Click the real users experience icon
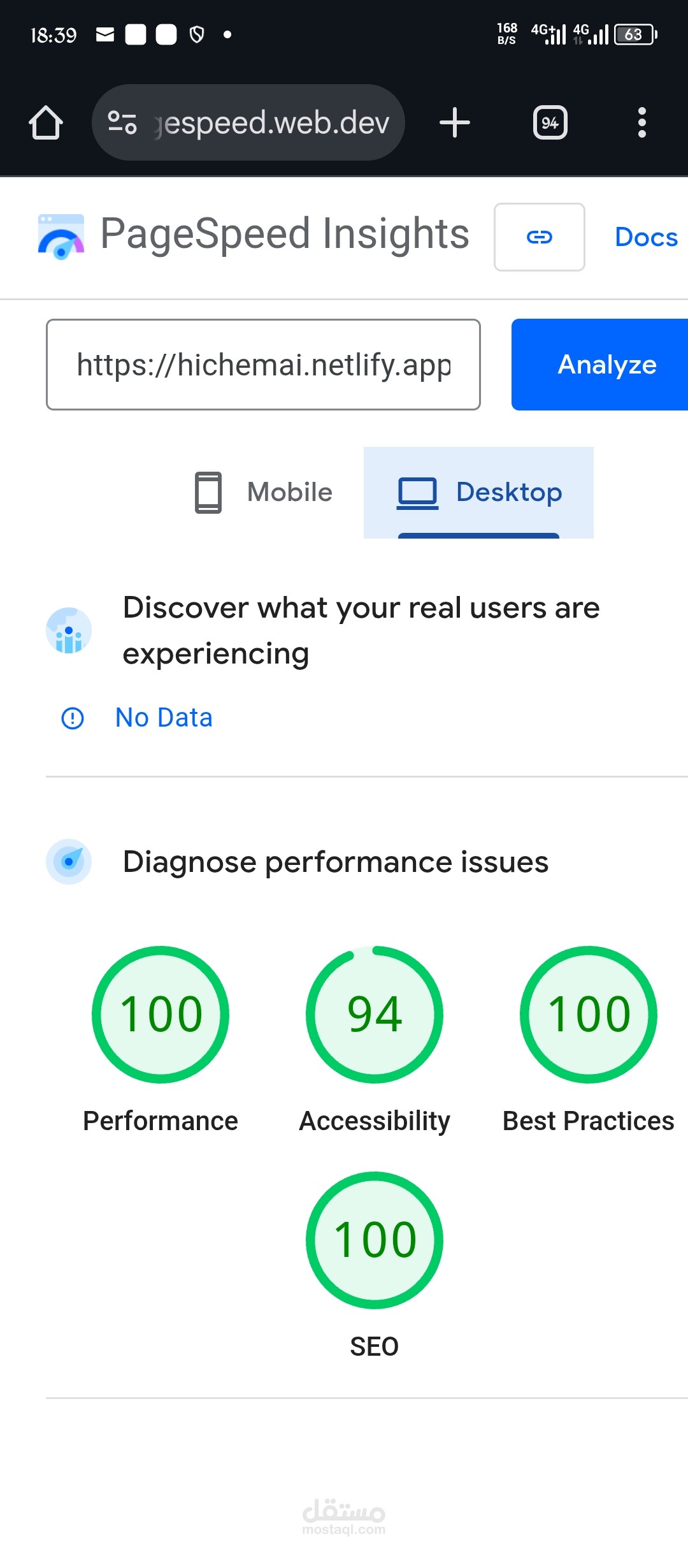The width and height of the screenshot is (688, 1568). (69, 630)
